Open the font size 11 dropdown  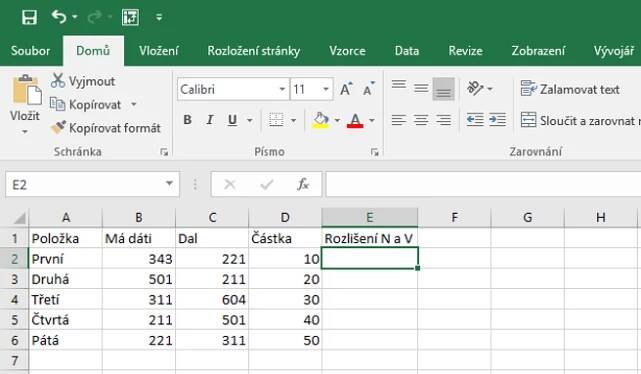[325, 89]
